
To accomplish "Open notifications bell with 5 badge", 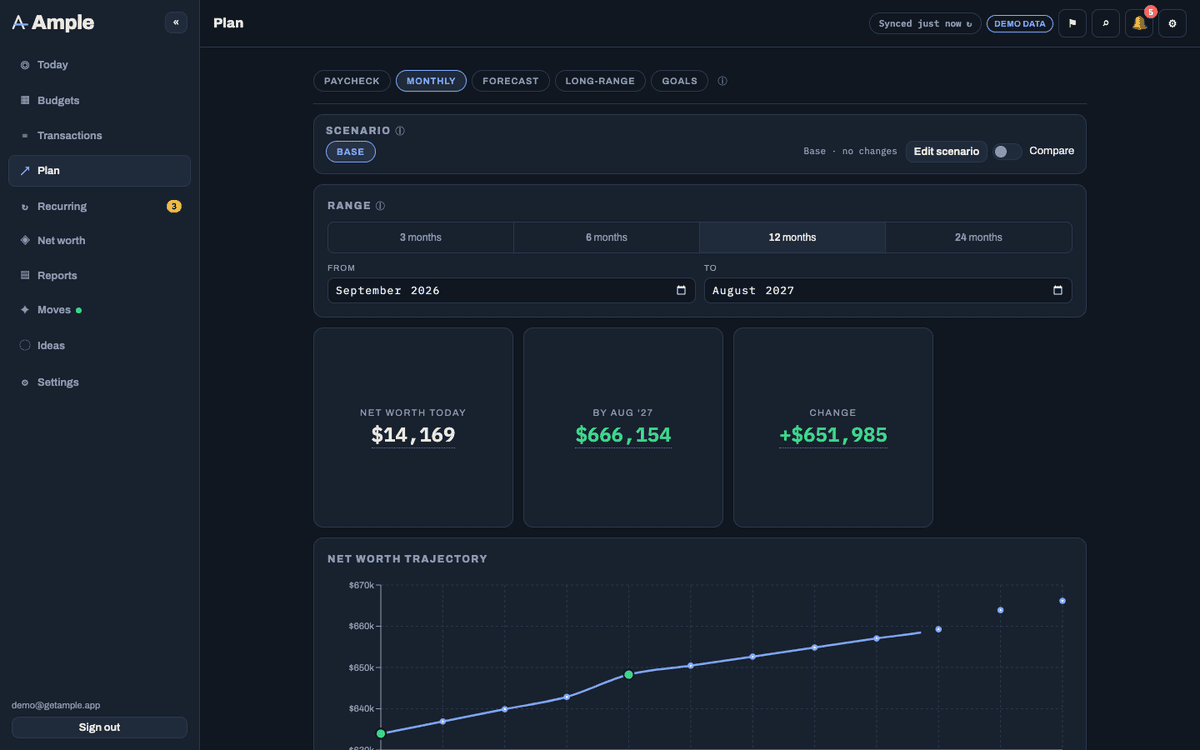I will 1139,23.
